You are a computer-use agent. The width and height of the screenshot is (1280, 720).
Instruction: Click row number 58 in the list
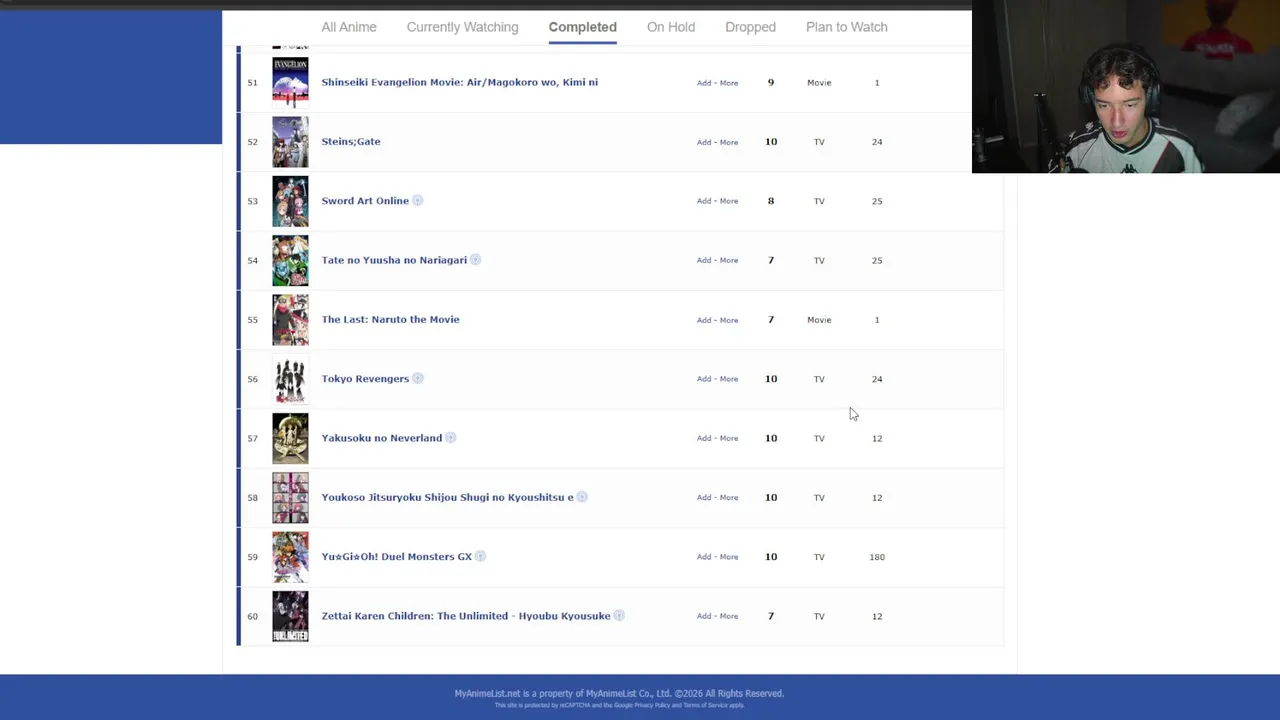(x=252, y=497)
